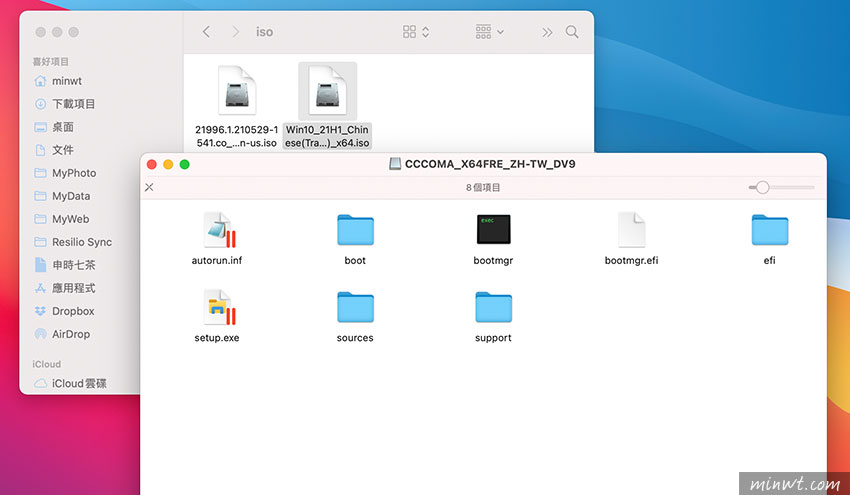Open the efi folder
850x495 pixels.
(x=770, y=230)
